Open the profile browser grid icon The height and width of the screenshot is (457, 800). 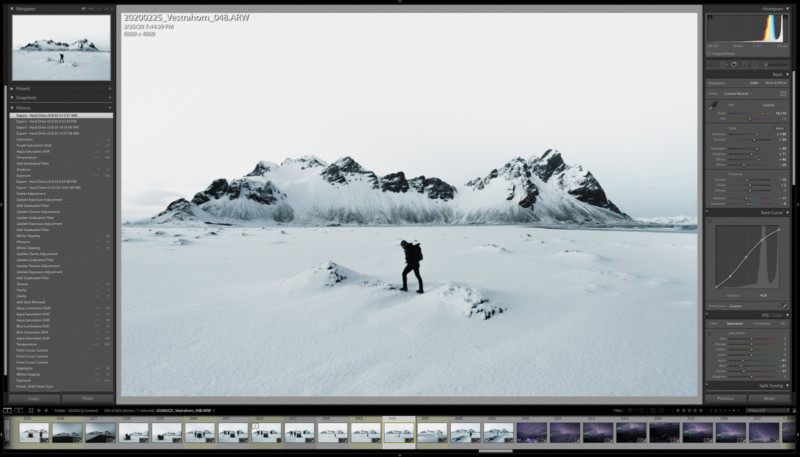(x=783, y=93)
